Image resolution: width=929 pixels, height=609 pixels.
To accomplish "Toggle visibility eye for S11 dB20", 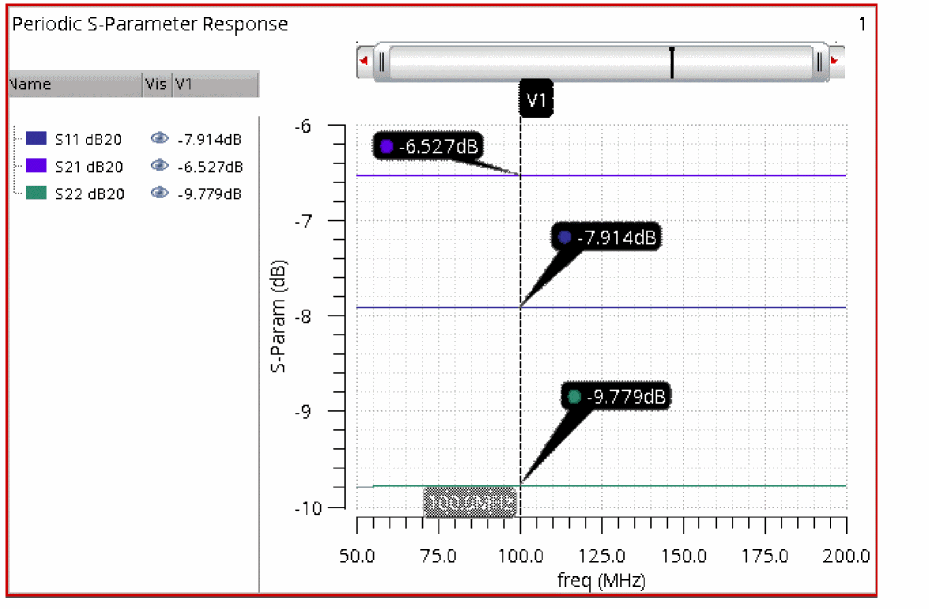I will (x=159, y=138).
